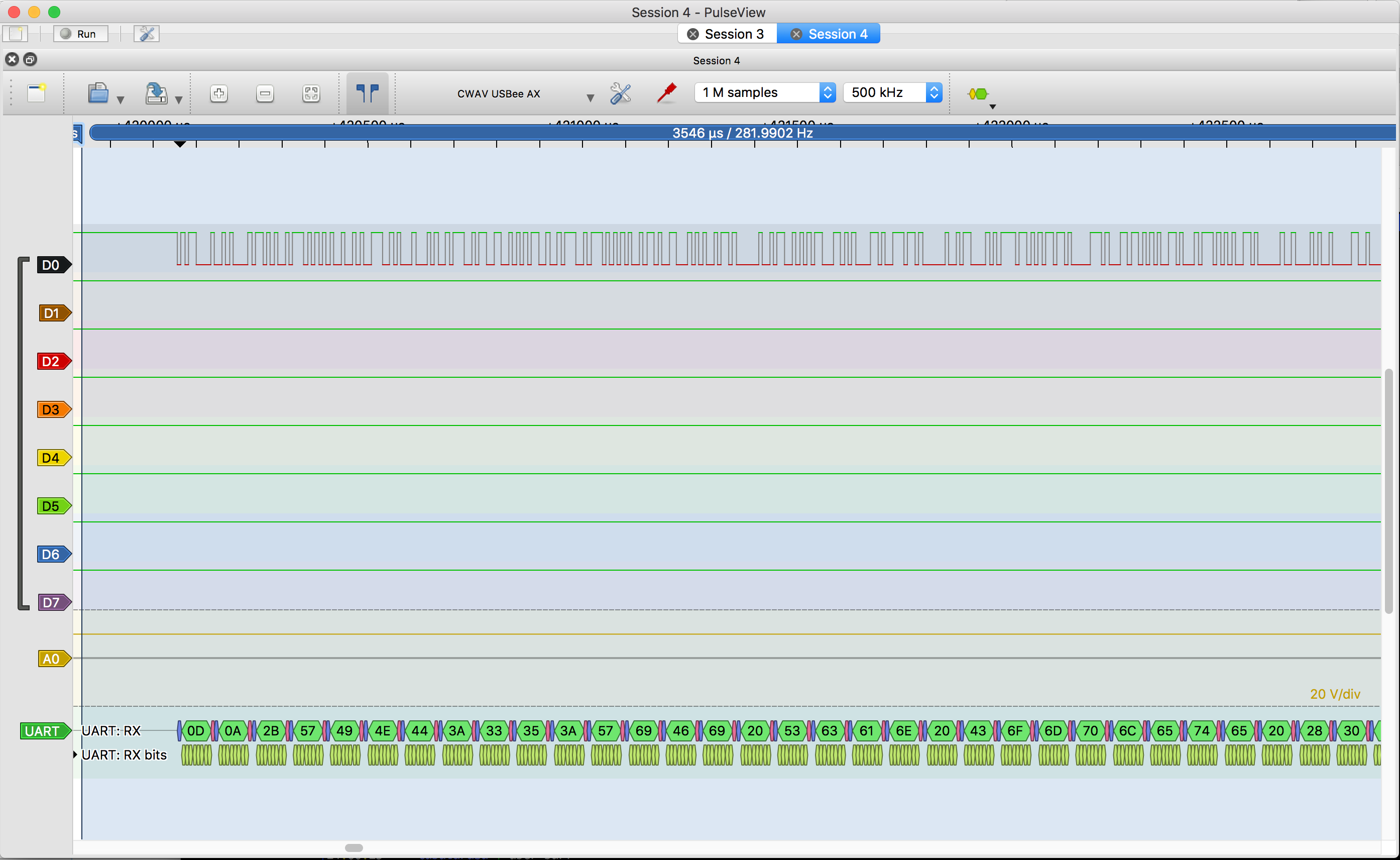Start capture with the Run button
Viewport: 1400px width, 860px height.
(x=81, y=34)
